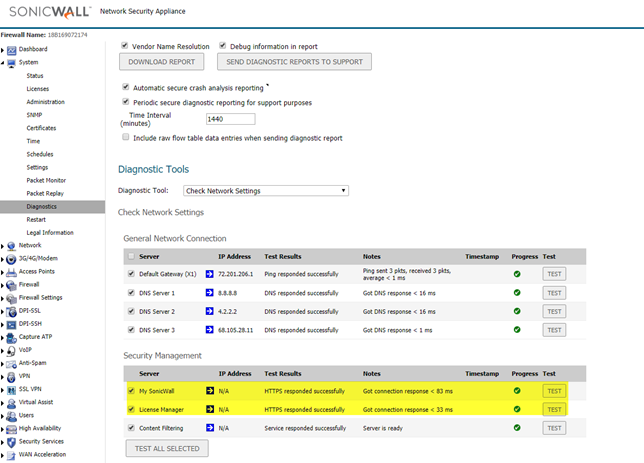Toggle Vendor Name Resolution checkbox
Viewport: 644px width, 463px height.
coord(125,46)
